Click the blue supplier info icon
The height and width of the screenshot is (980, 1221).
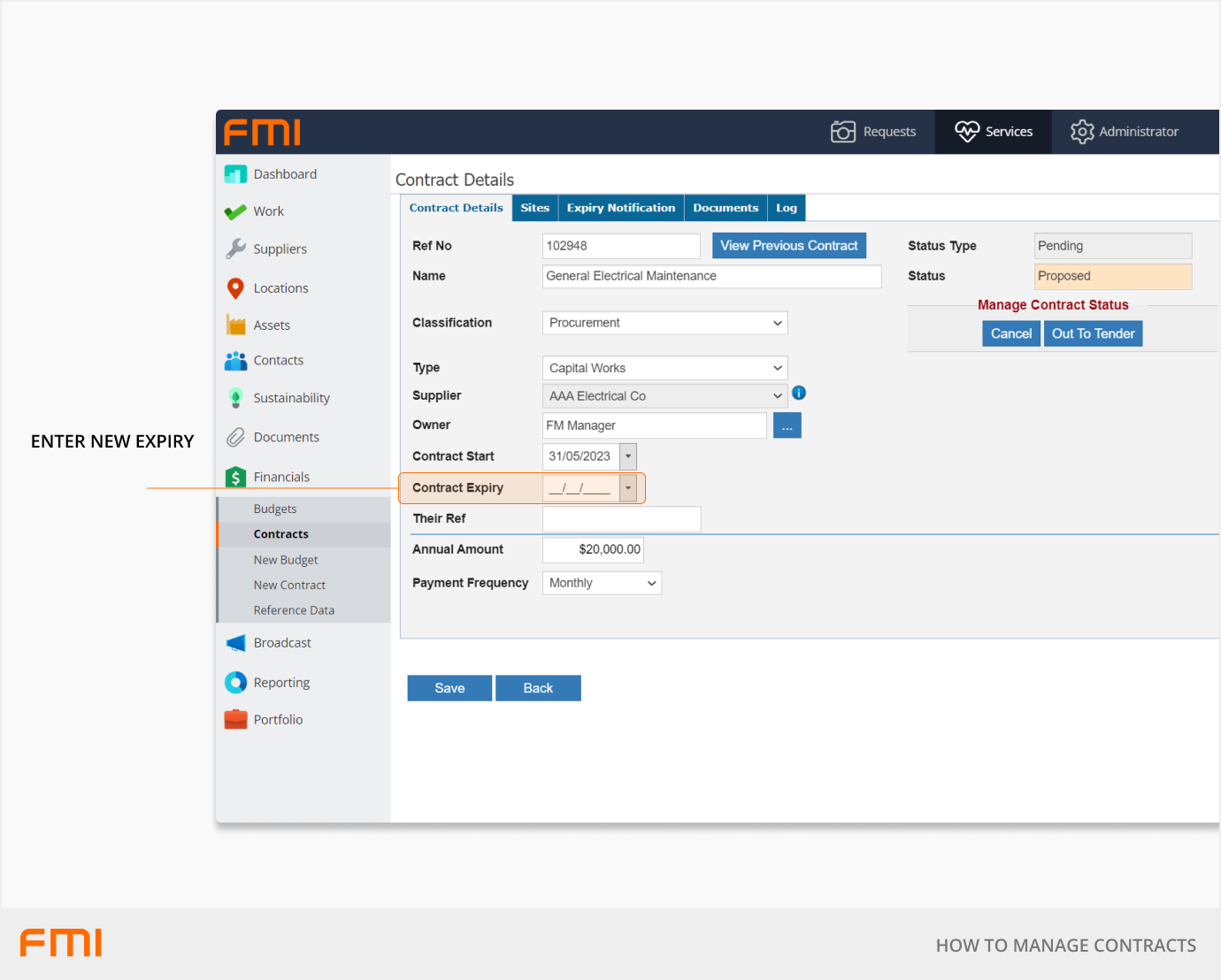799,394
